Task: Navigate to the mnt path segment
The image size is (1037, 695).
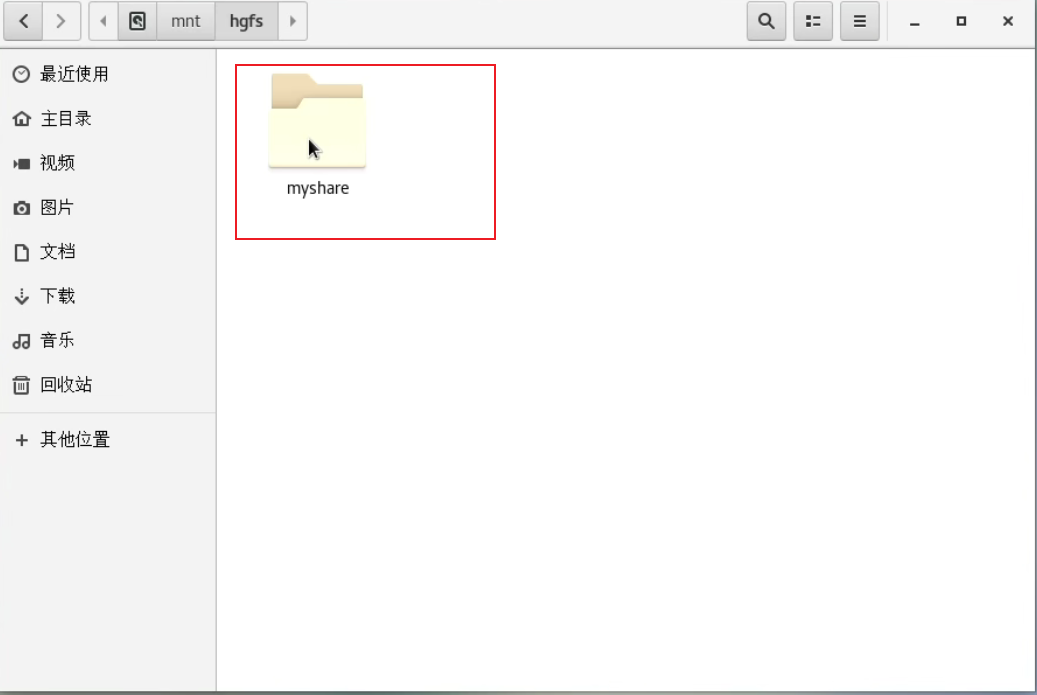Action: (x=186, y=21)
